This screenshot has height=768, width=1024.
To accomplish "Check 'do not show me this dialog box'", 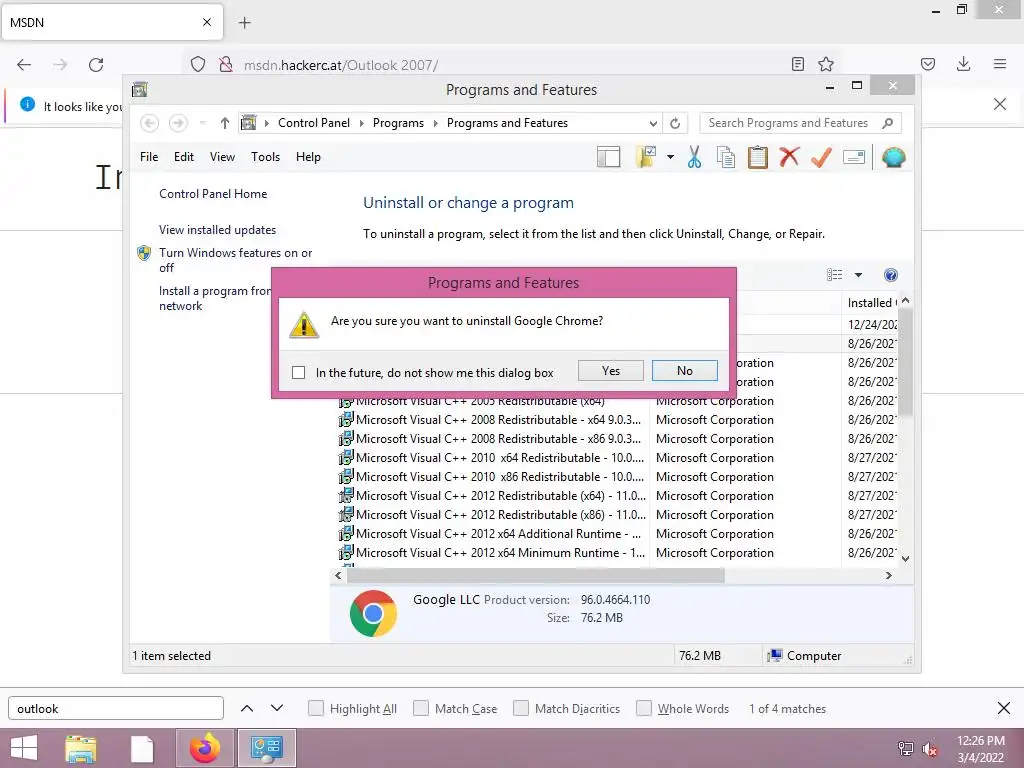I will (298, 372).
